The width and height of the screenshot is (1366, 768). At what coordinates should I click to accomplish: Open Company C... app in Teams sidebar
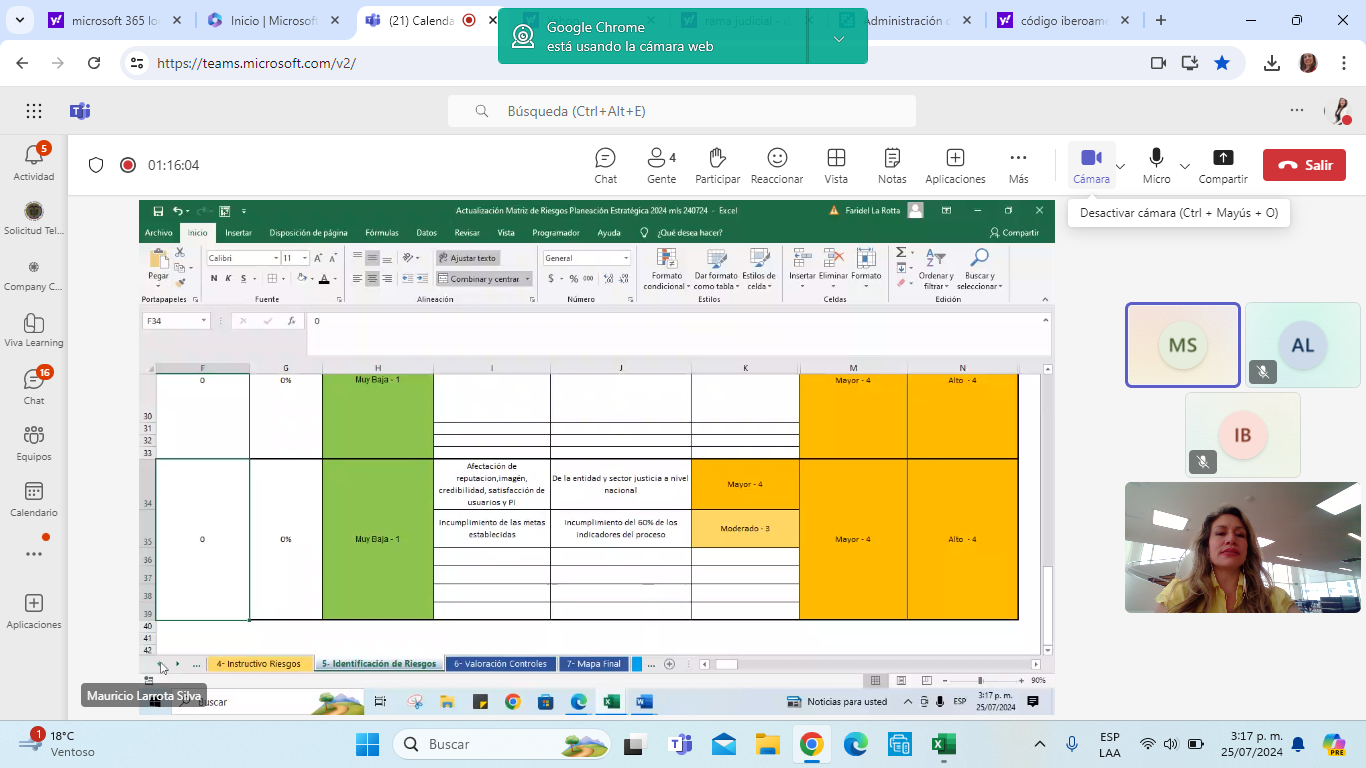34,274
